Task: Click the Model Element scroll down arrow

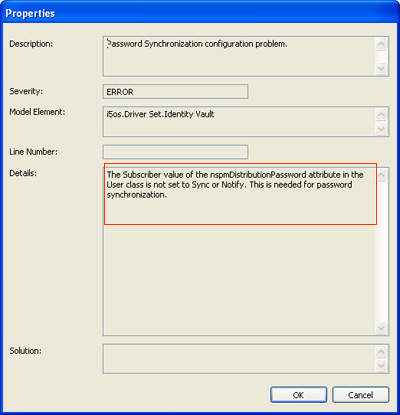Action: tap(381, 129)
